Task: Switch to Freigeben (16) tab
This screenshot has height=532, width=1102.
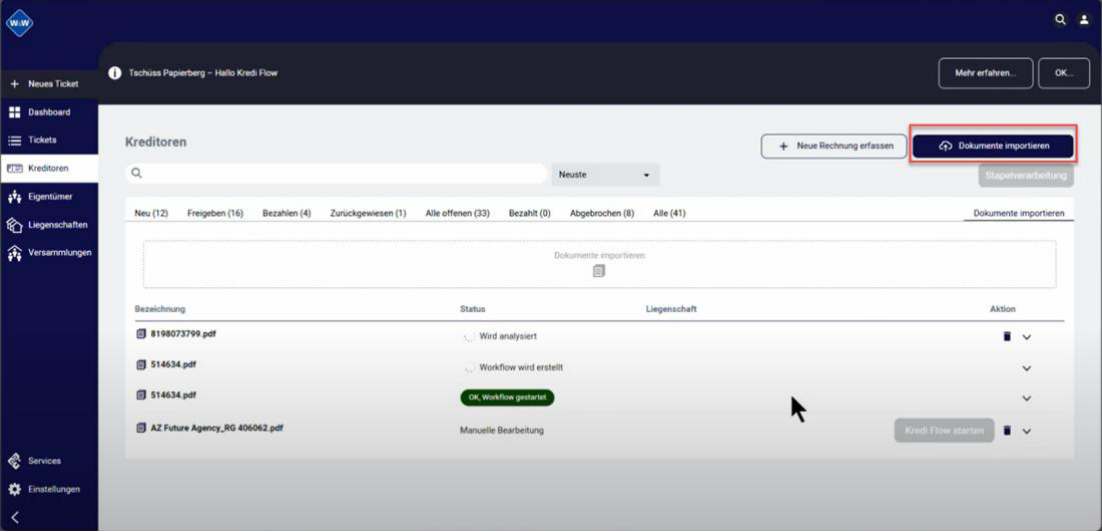Action: click(x=215, y=213)
